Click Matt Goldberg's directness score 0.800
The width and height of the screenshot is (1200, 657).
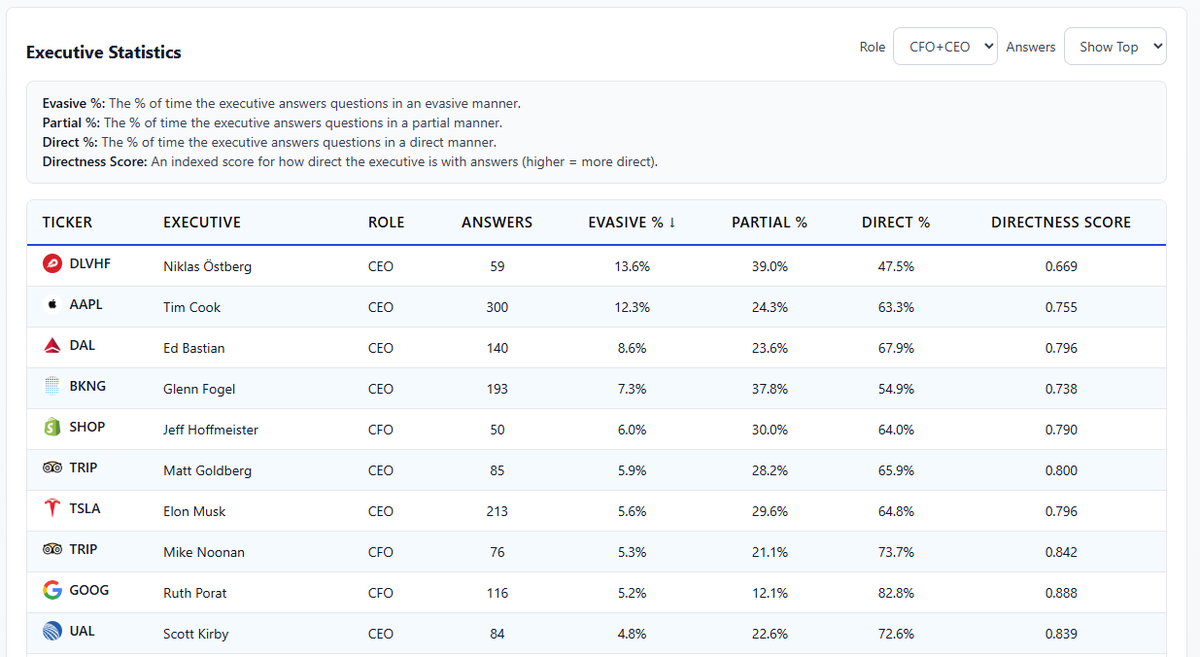(1061, 471)
